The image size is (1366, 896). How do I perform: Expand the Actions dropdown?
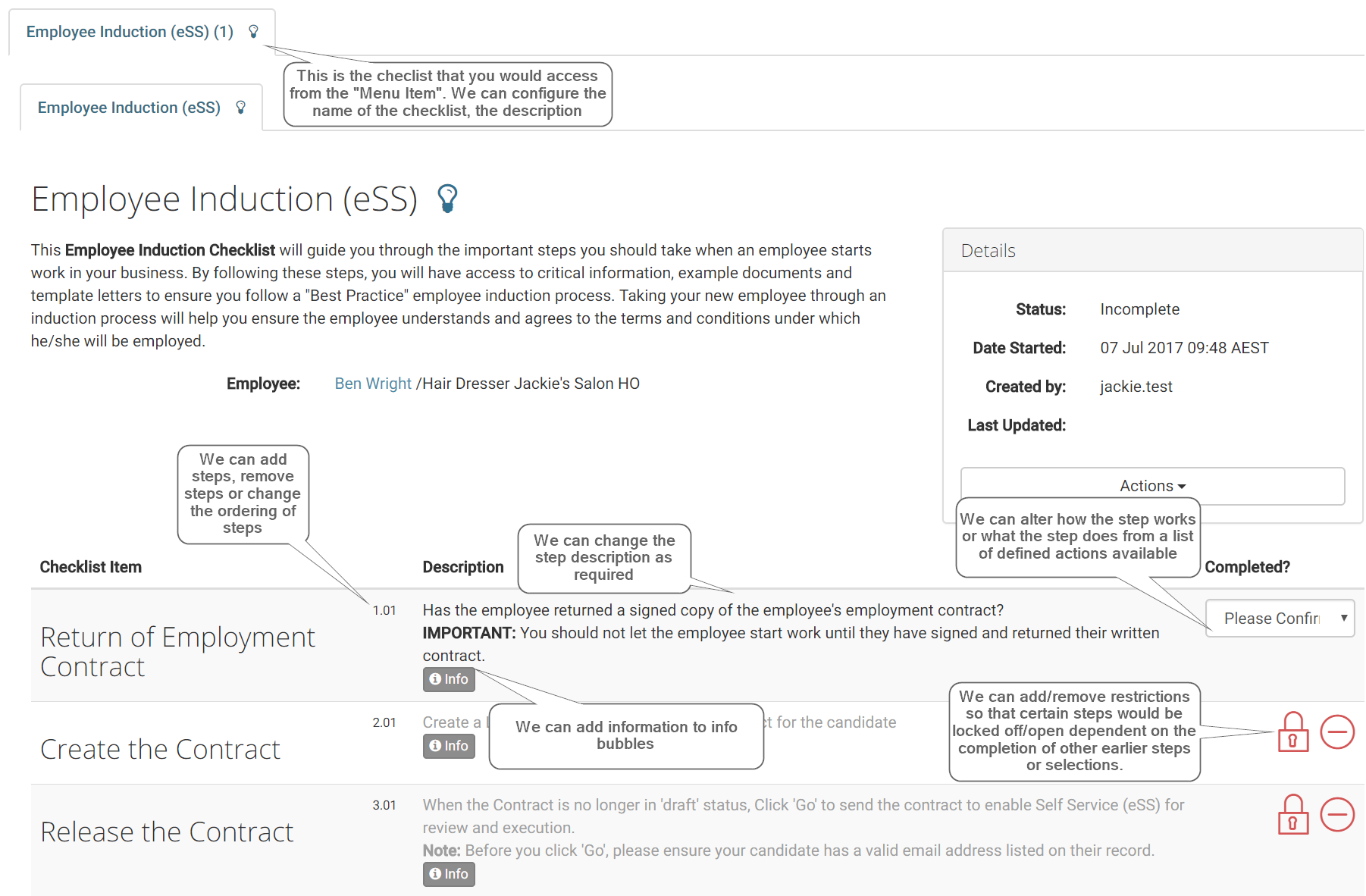click(x=1152, y=486)
